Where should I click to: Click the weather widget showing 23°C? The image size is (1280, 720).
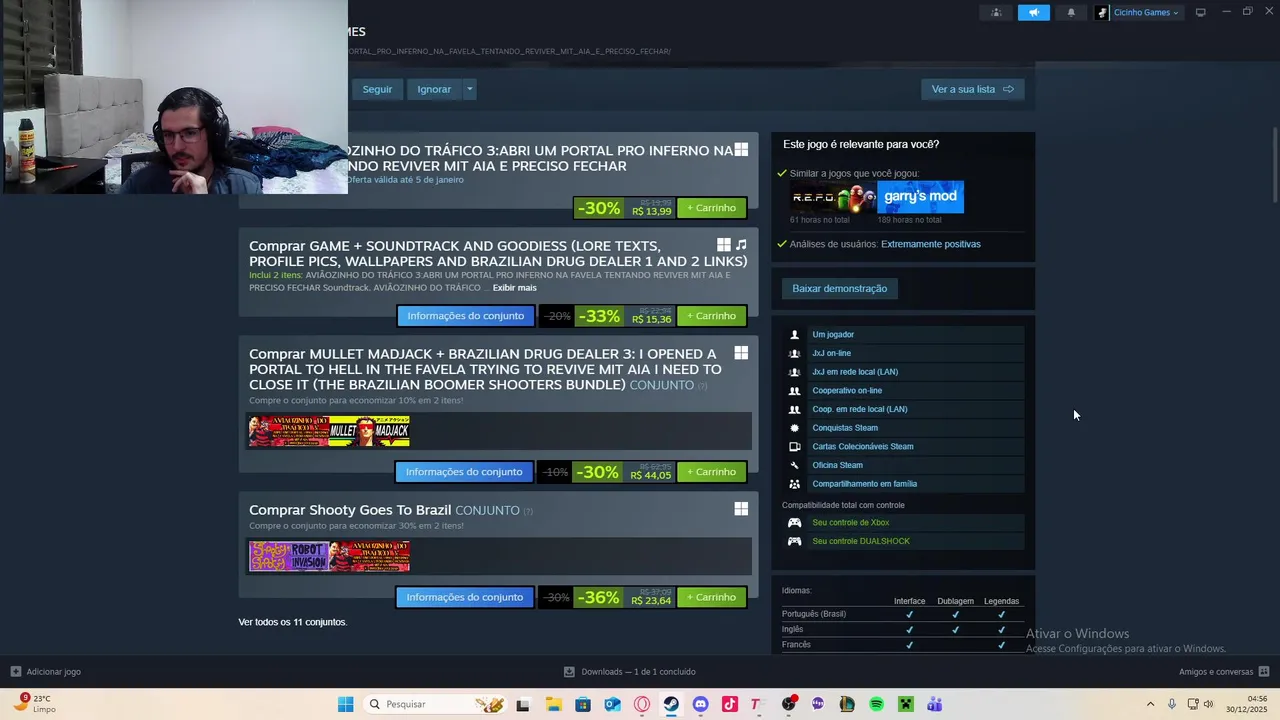click(33, 704)
